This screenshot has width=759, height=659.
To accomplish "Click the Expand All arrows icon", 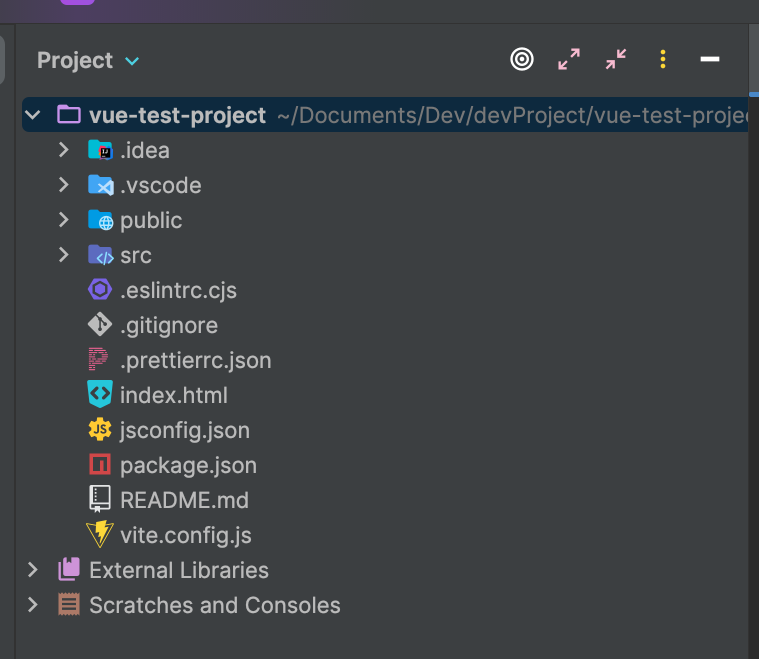I will tap(569, 60).
